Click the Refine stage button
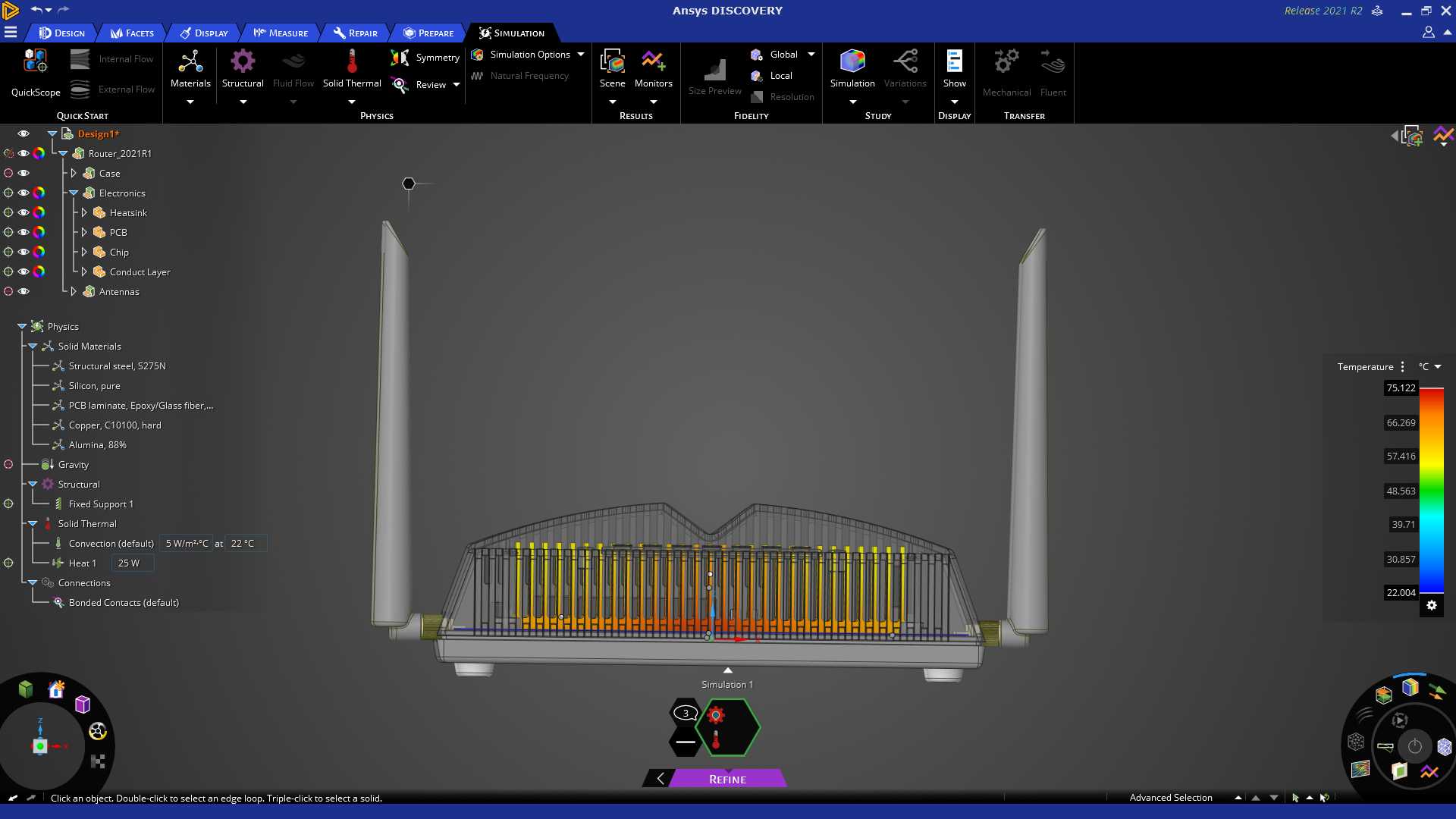 click(x=727, y=779)
